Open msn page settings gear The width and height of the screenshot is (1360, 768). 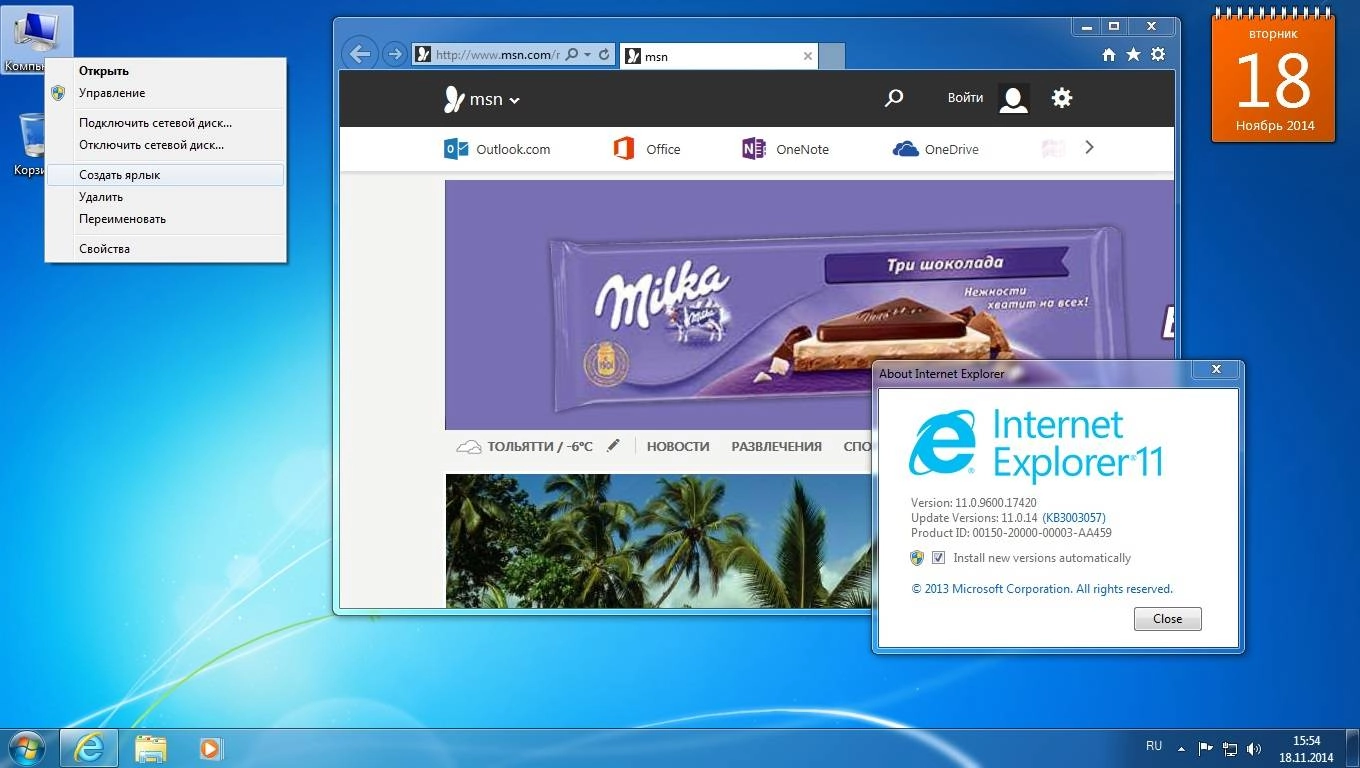pos(1062,98)
